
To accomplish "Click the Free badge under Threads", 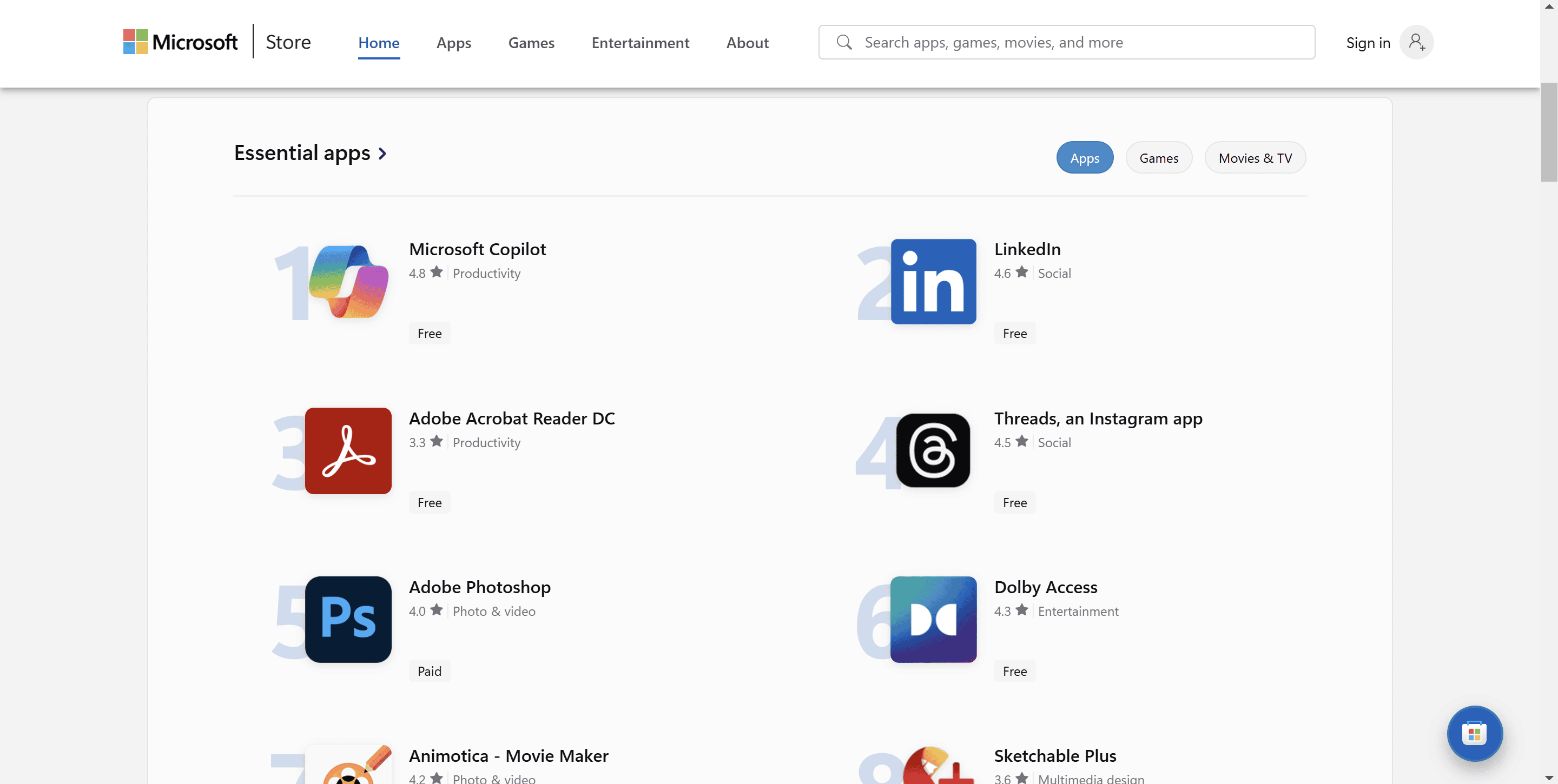I will pos(1014,502).
